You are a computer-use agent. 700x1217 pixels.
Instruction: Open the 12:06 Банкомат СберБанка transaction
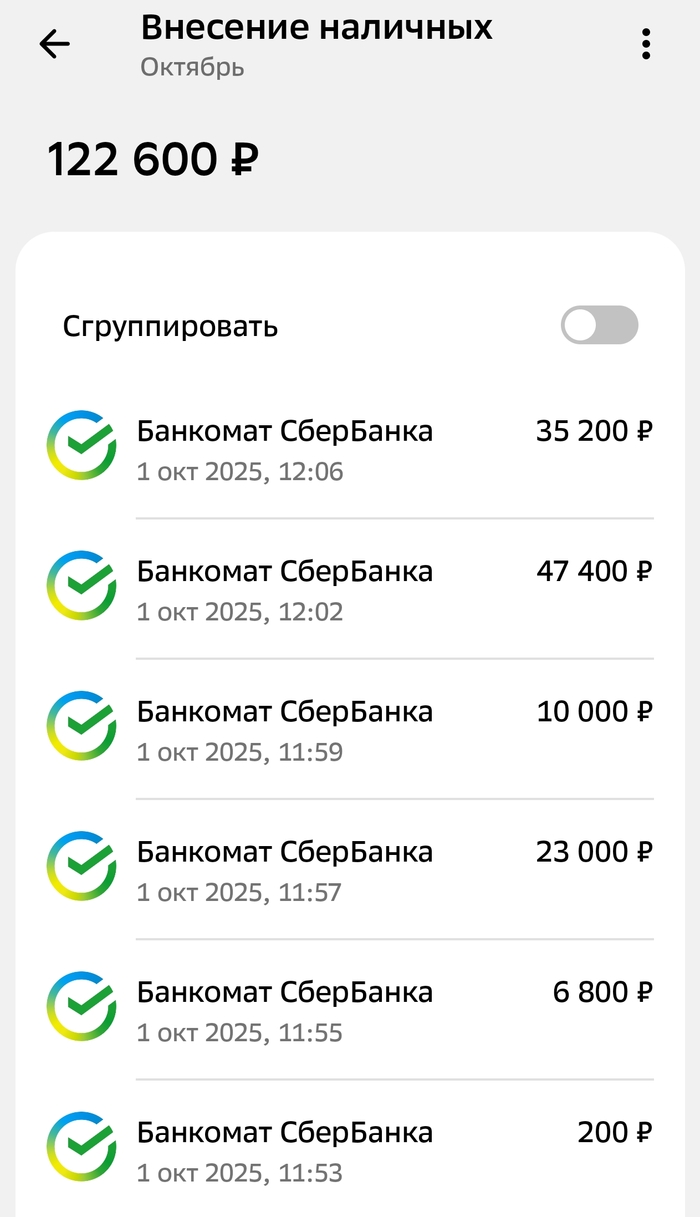[x=285, y=449]
